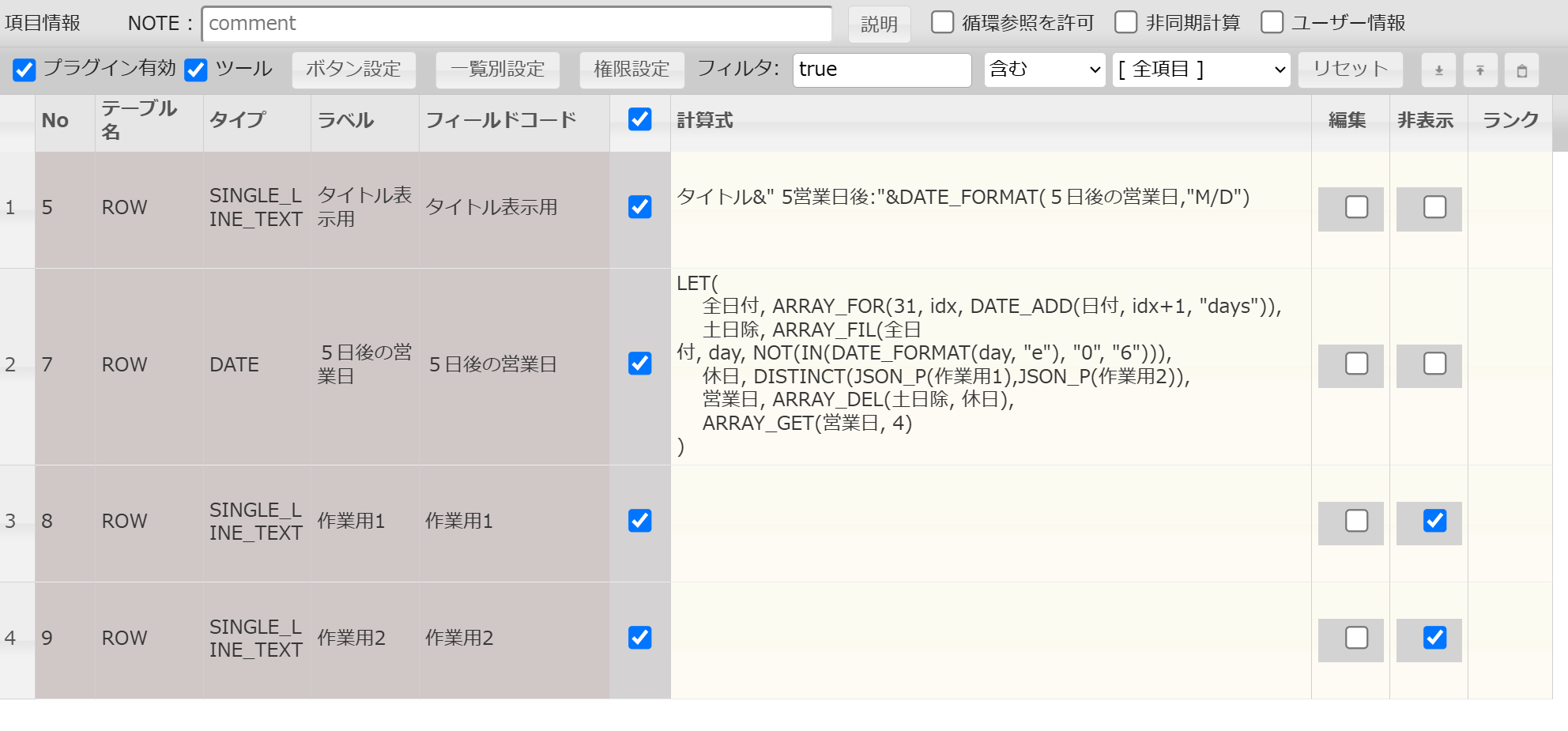The width and height of the screenshot is (1568, 731).
Task: Open the [ 全項目 ] column dropdown
Action: (1201, 70)
